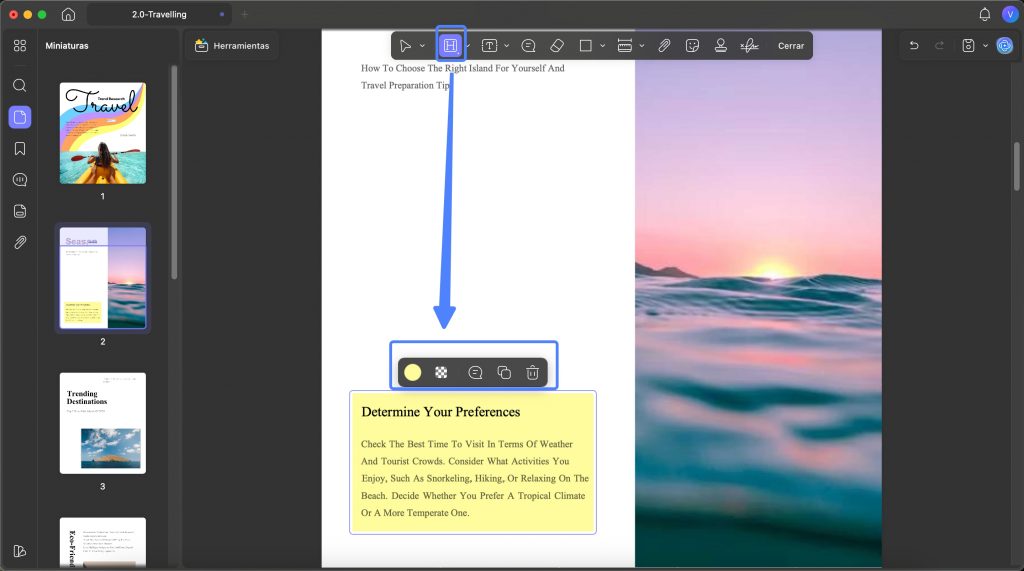Viewport: 1024px width, 571px height.
Task: Open the Herramientas tools button
Action: click(232, 46)
